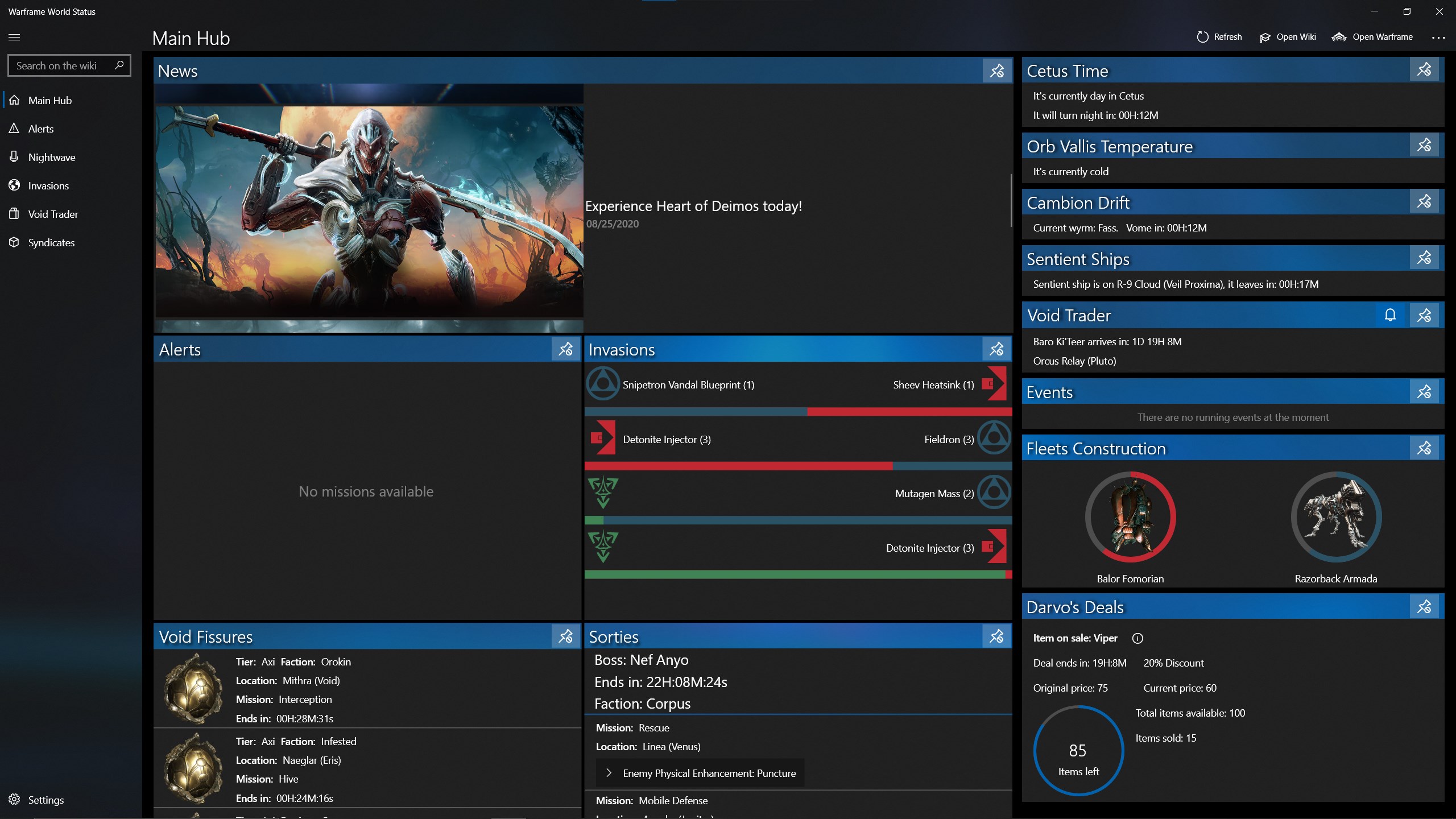Select Void Trader from the sidebar
Screen dimensions: 1456x819
pyautogui.click(x=53, y=214)
